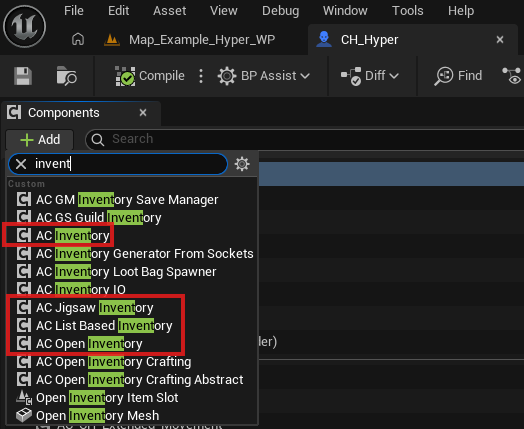Click the Map_Example_Hyper_WP level icon
The image size is (524, 429).
click(x=112, y=40)
